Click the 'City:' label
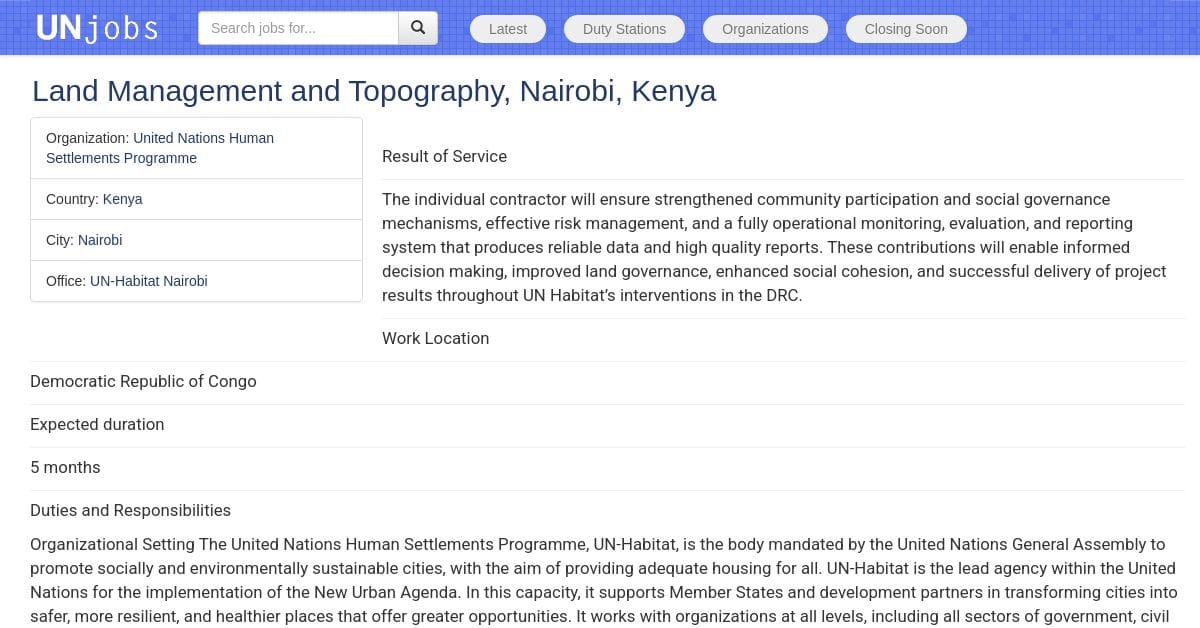Screen dimensions: 1200x628 coord(60,240)
